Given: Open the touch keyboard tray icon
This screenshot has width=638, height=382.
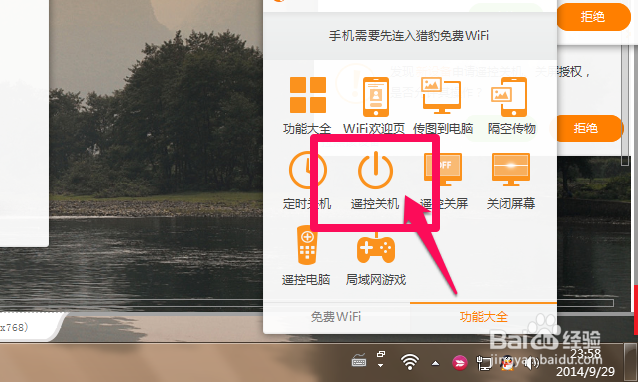Looking at the screenshot, I should 359,361.
